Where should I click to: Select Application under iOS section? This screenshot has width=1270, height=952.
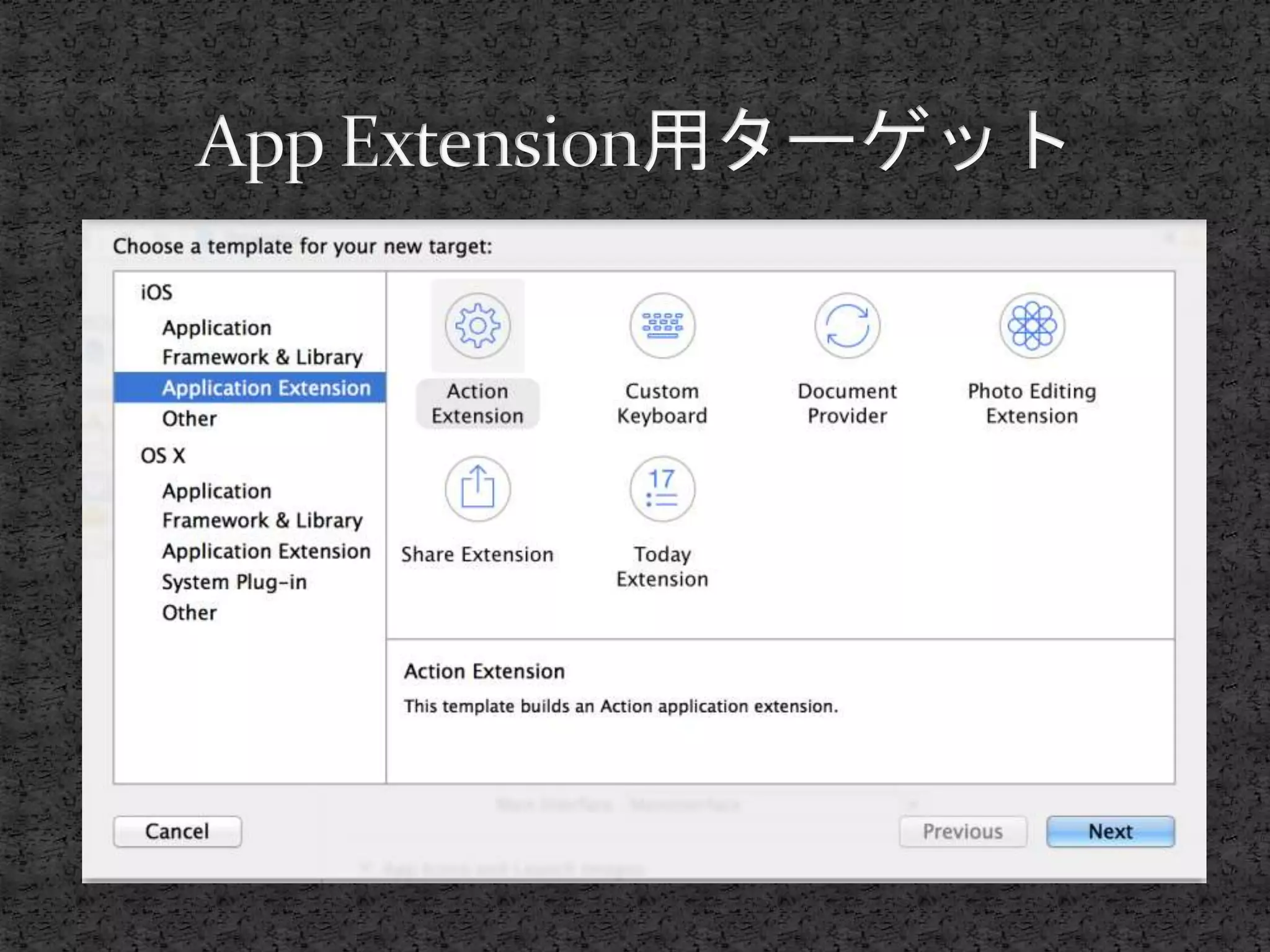216,328
